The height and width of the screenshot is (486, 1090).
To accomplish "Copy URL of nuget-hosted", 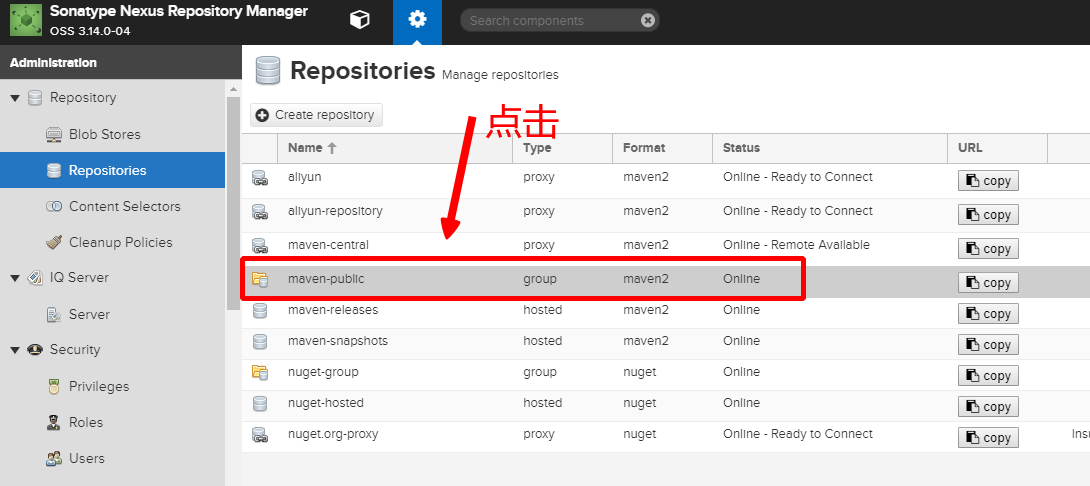I will [x=989, y=407].
